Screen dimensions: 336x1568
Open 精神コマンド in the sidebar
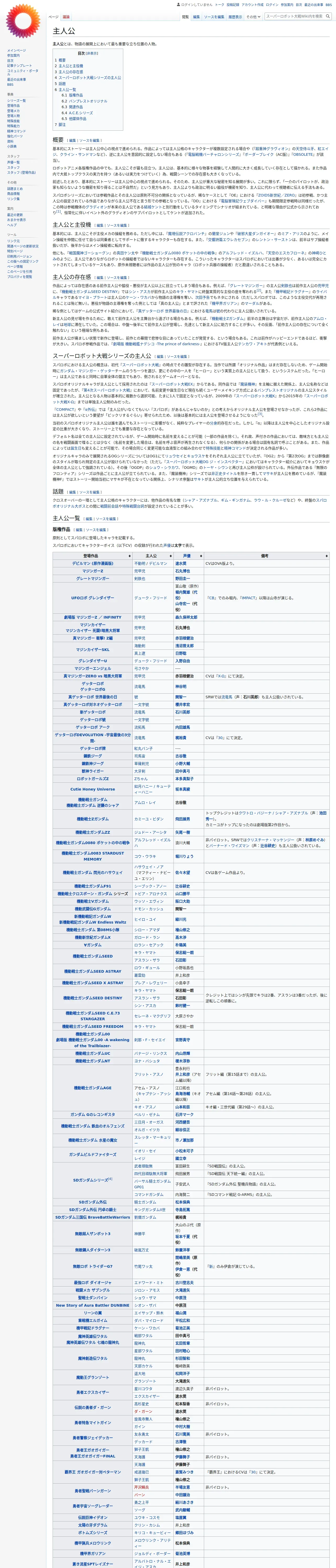(x=16, y=131)
